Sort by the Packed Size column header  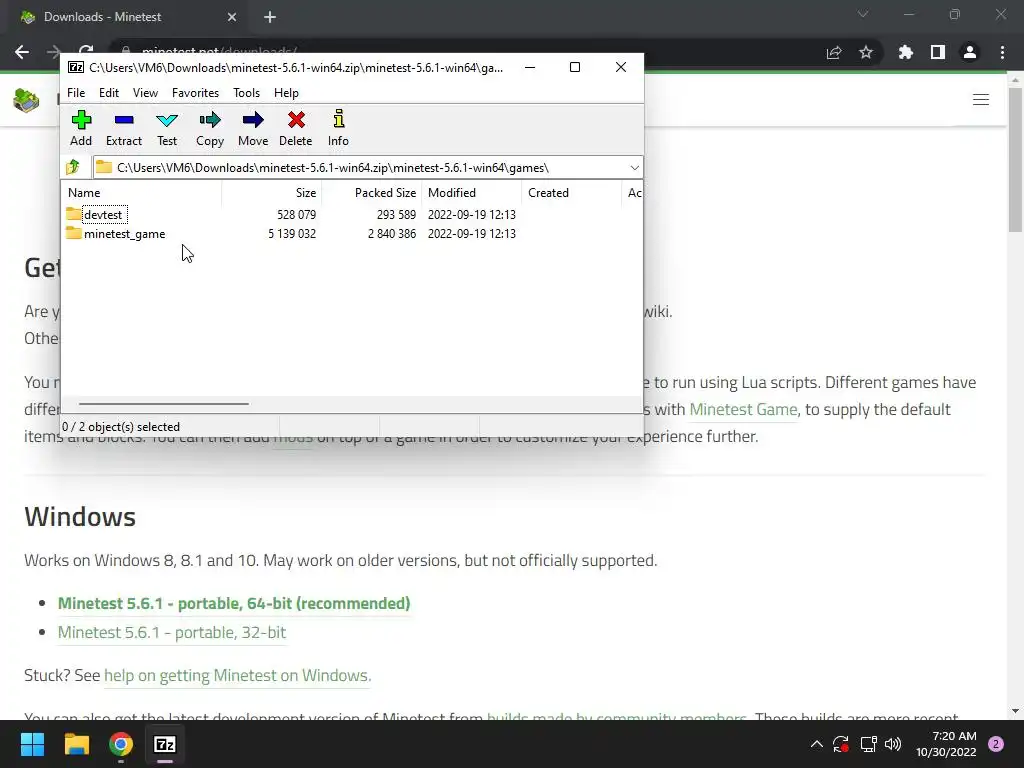(x=372, y=193)
